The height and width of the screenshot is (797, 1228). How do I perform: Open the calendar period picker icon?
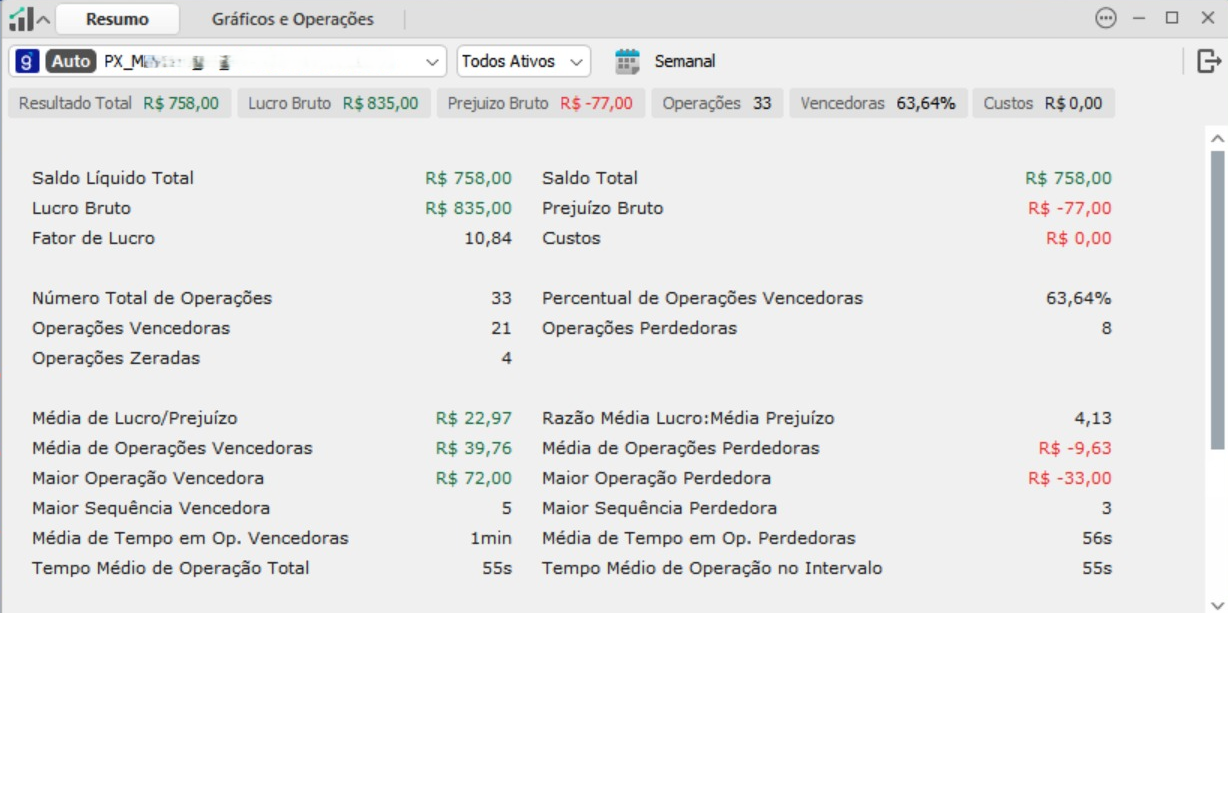(x=627, y=61)
